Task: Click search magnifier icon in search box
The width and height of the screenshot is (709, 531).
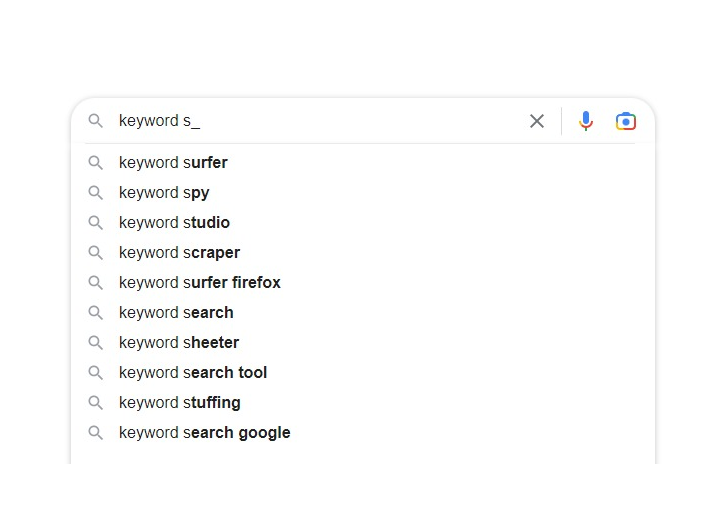Action: point(96,121)
